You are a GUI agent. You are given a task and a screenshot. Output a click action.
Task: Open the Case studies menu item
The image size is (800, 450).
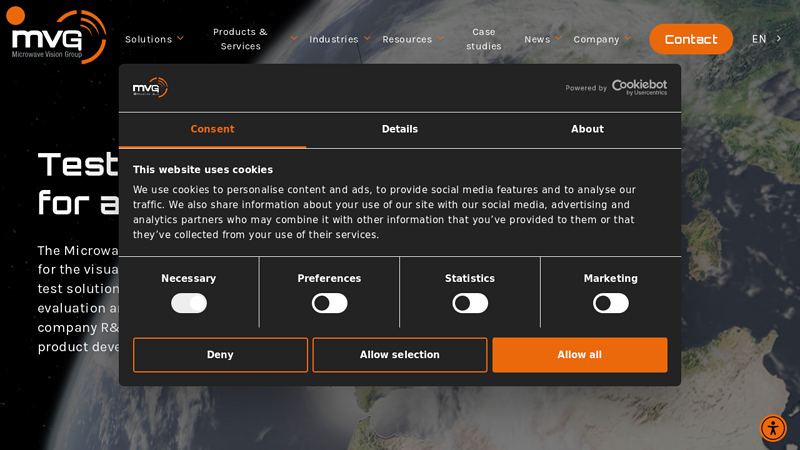pyautogui.click(x=484, y=39)
